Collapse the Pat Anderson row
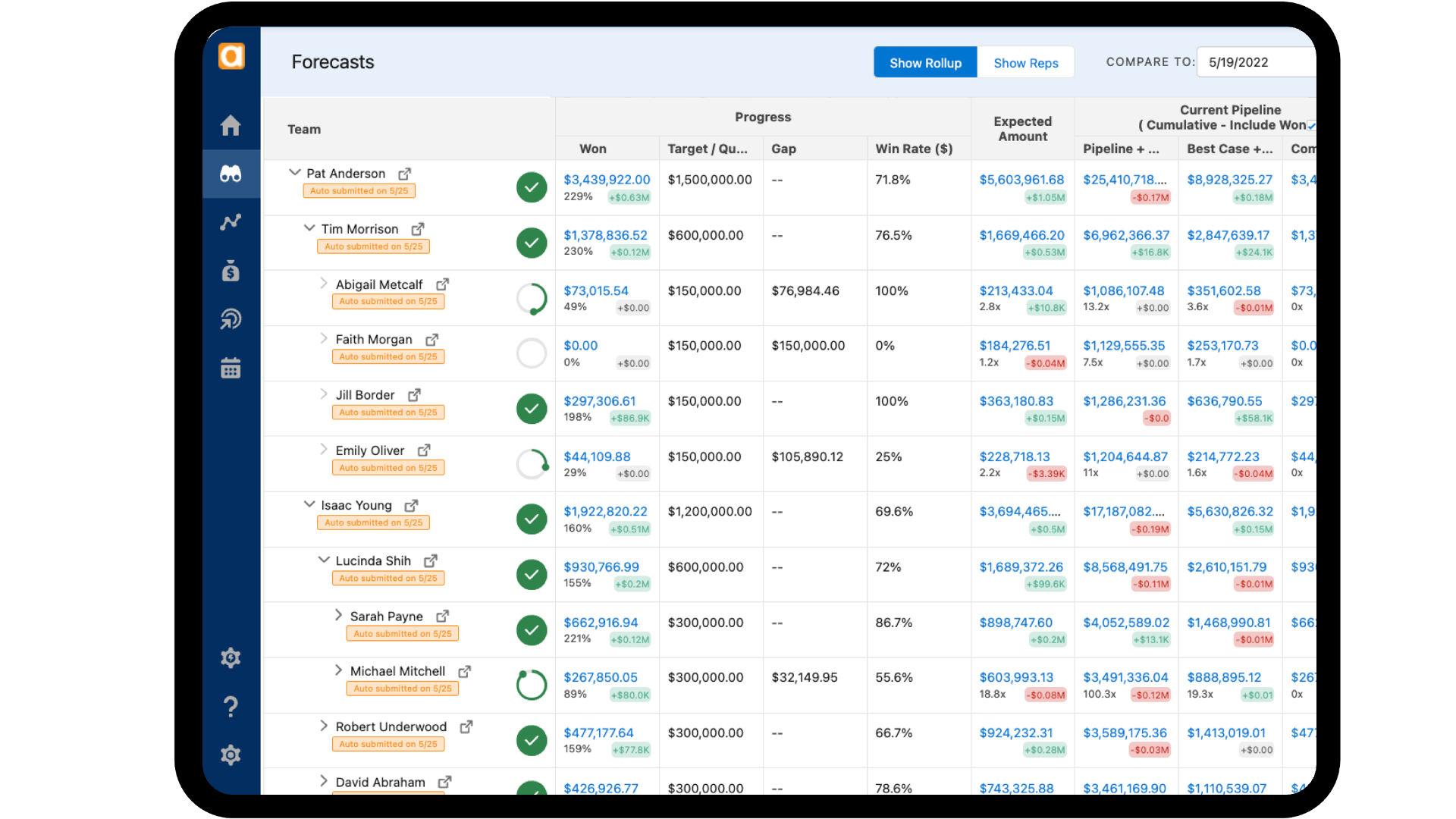The width and height of the screenshot is (1456, 819). (x=295, y=173)
